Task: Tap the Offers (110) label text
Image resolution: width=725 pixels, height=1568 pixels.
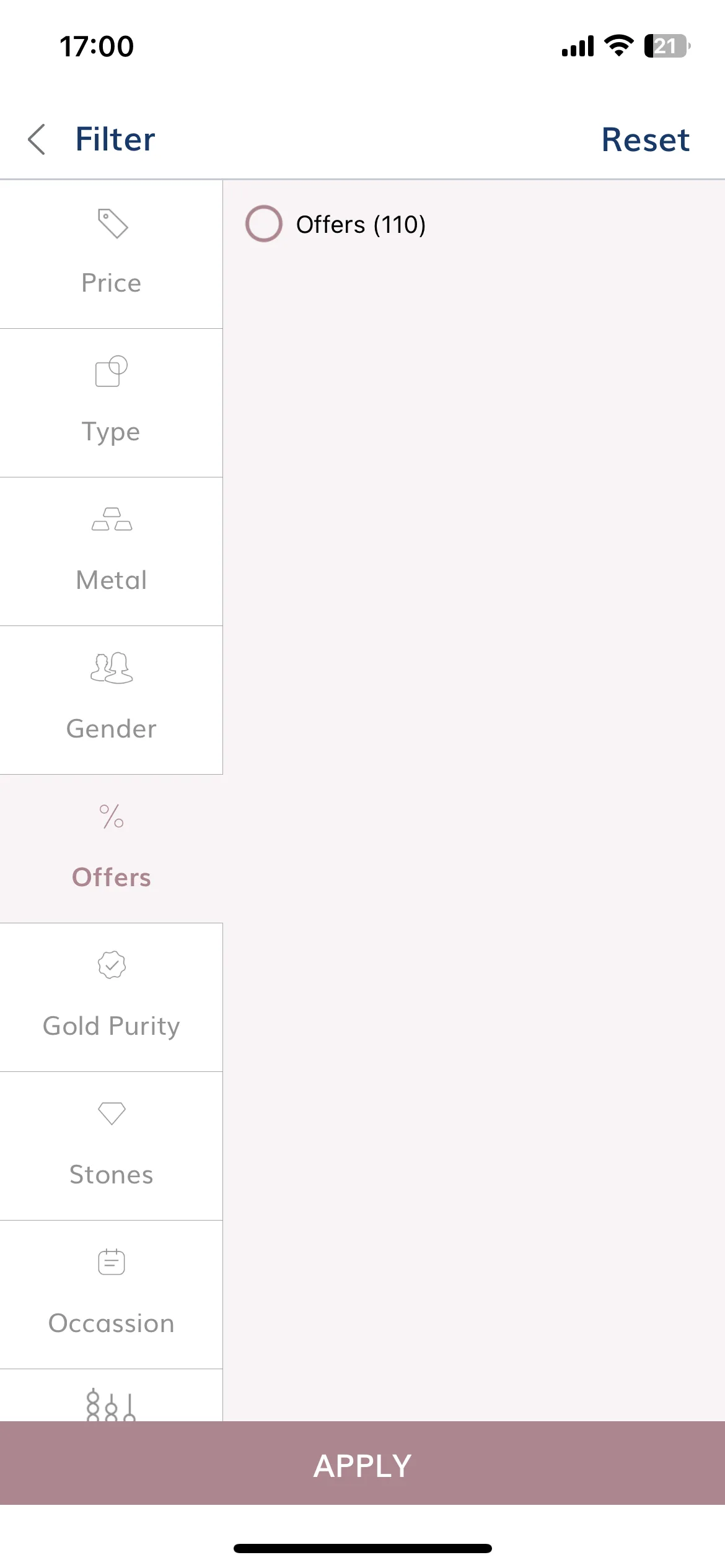Action: 361,224
